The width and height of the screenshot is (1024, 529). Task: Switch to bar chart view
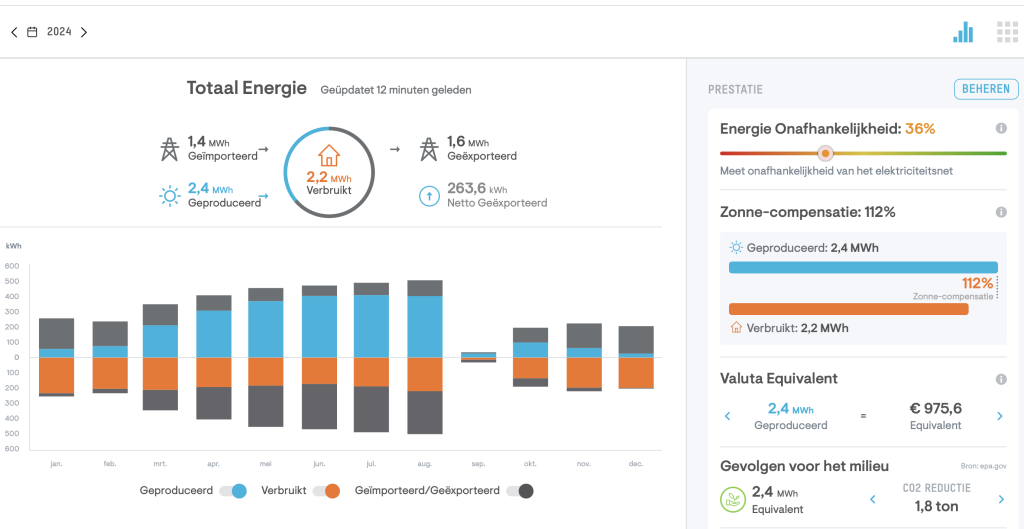[x=963, y=32]
